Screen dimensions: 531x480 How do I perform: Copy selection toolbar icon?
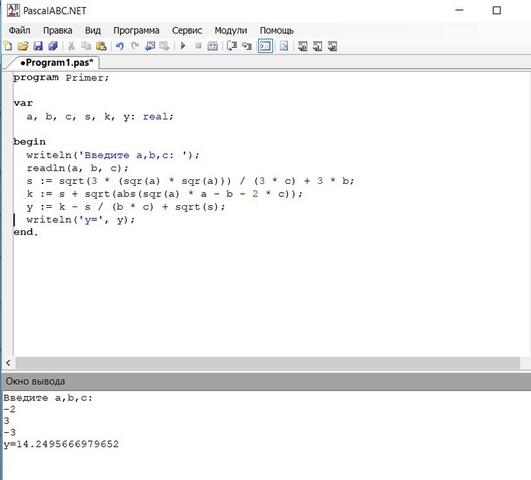click(x=86, y=46)
